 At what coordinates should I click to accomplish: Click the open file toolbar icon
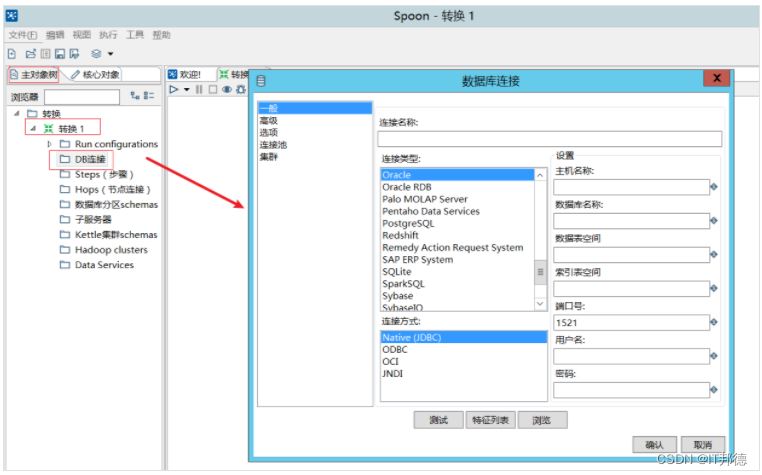point(30,53)
